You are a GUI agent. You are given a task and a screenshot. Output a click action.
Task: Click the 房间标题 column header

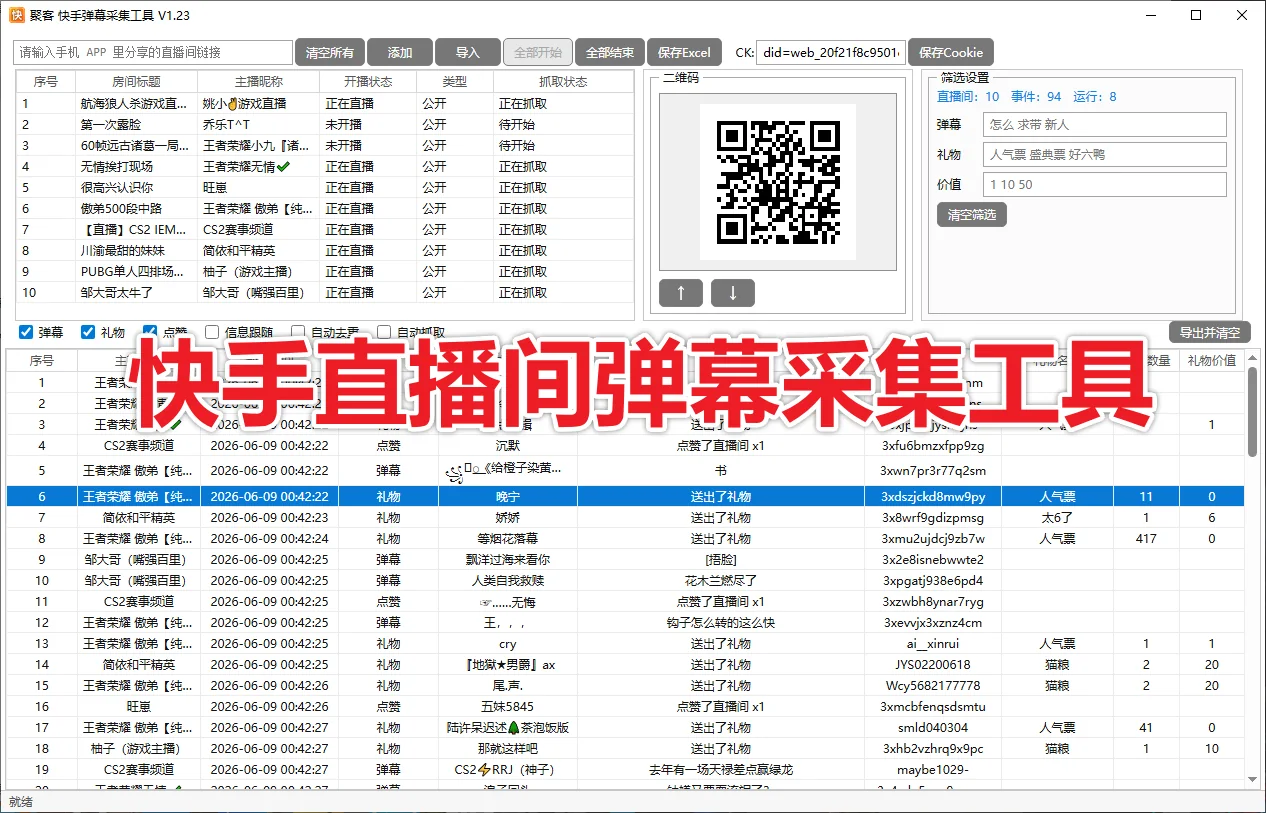136,82
